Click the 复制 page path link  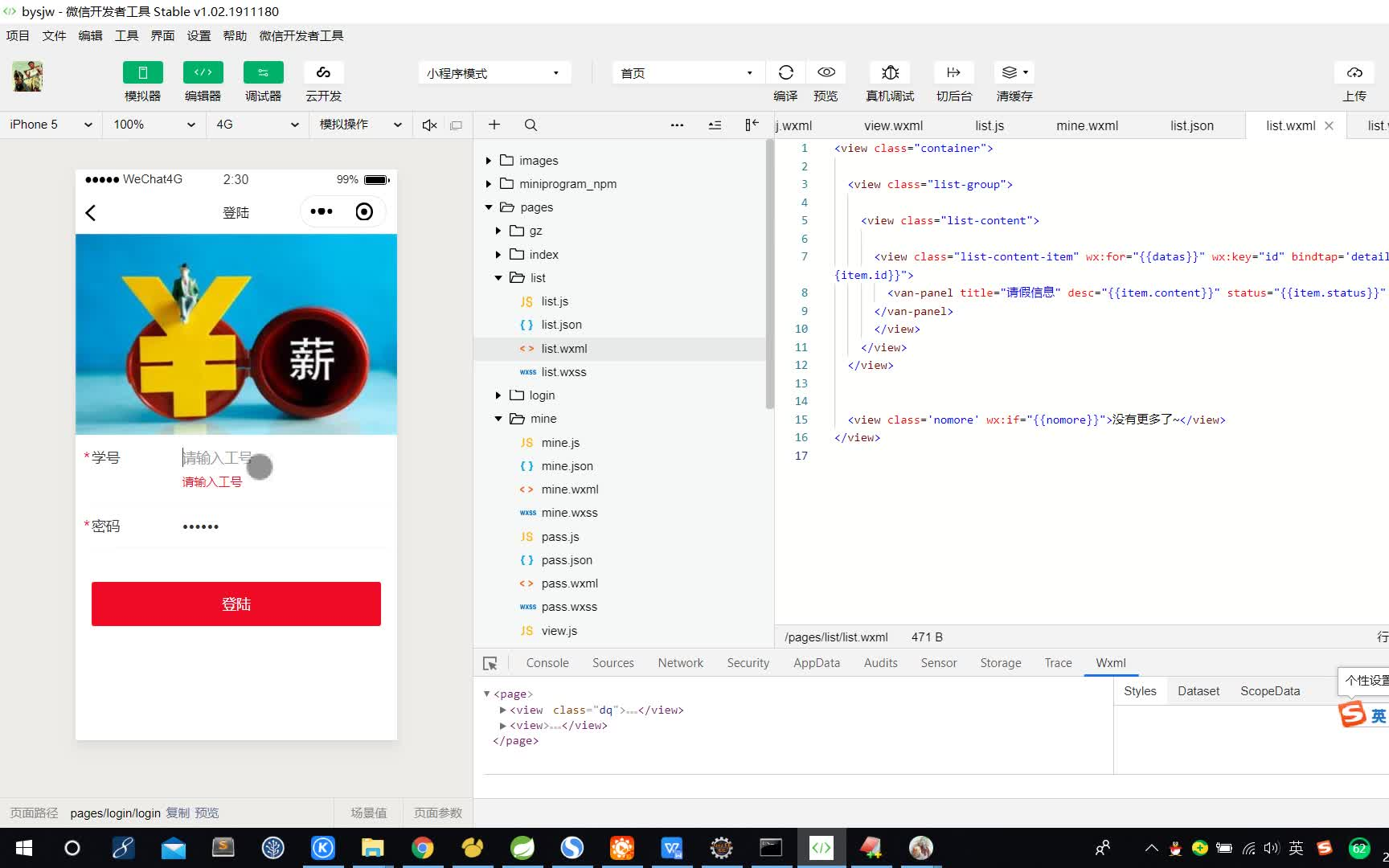178,813
